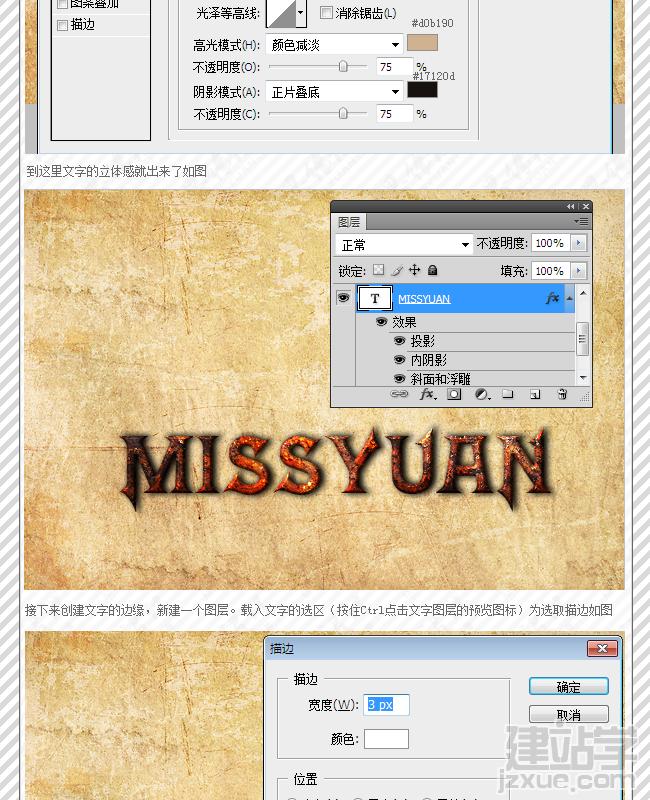Open 阴影模式 dropdown showing 正片叠底
The width and height of the screenshot is (650, 800).
point(334,92)
